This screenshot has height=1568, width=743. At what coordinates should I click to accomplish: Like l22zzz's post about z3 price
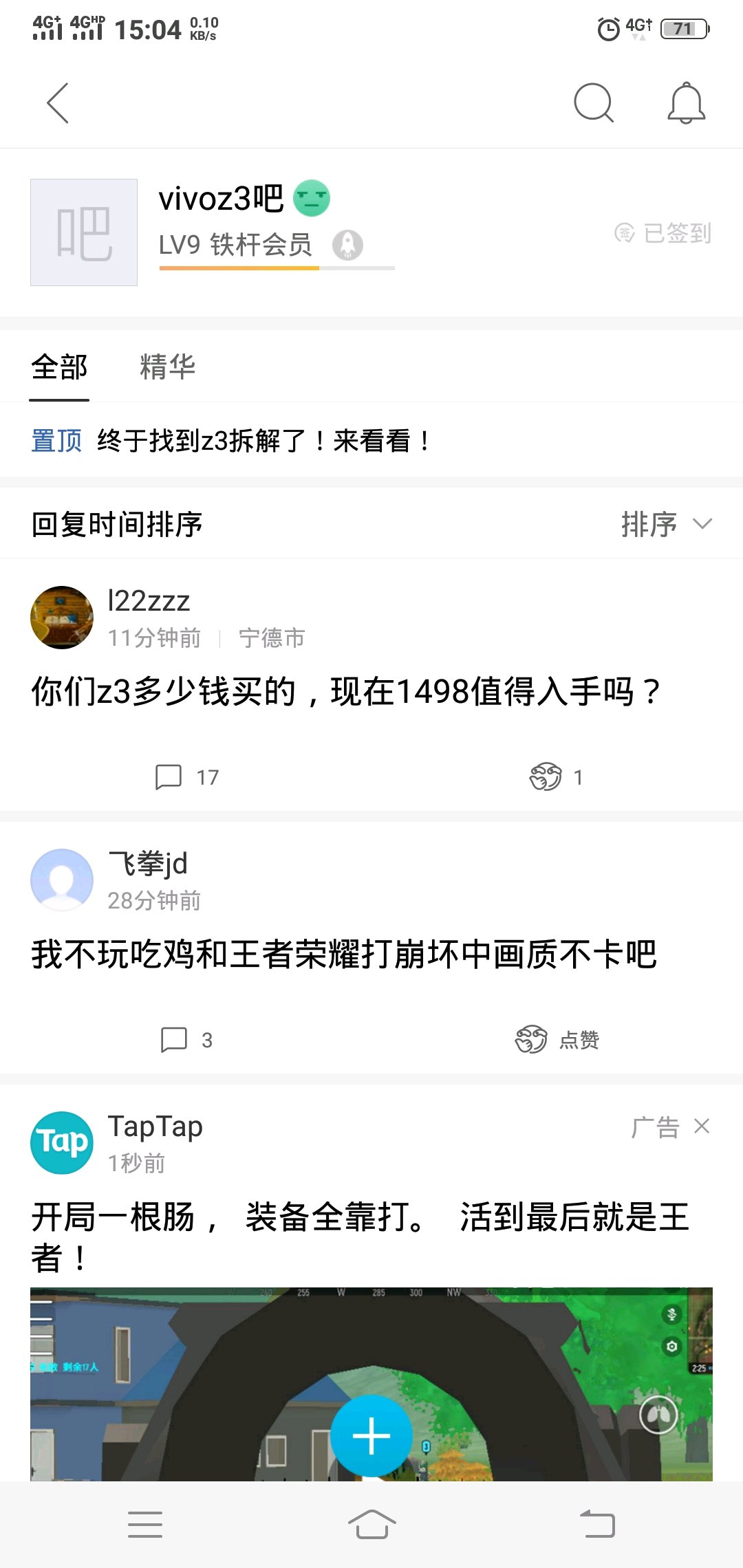pos(555,777)
